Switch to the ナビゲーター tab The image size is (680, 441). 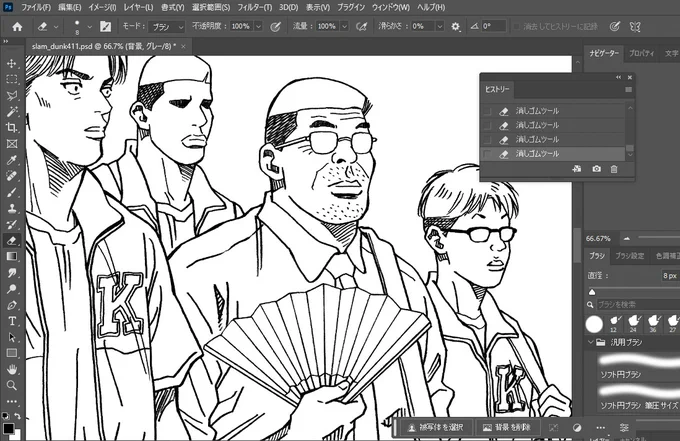[604, 53]
